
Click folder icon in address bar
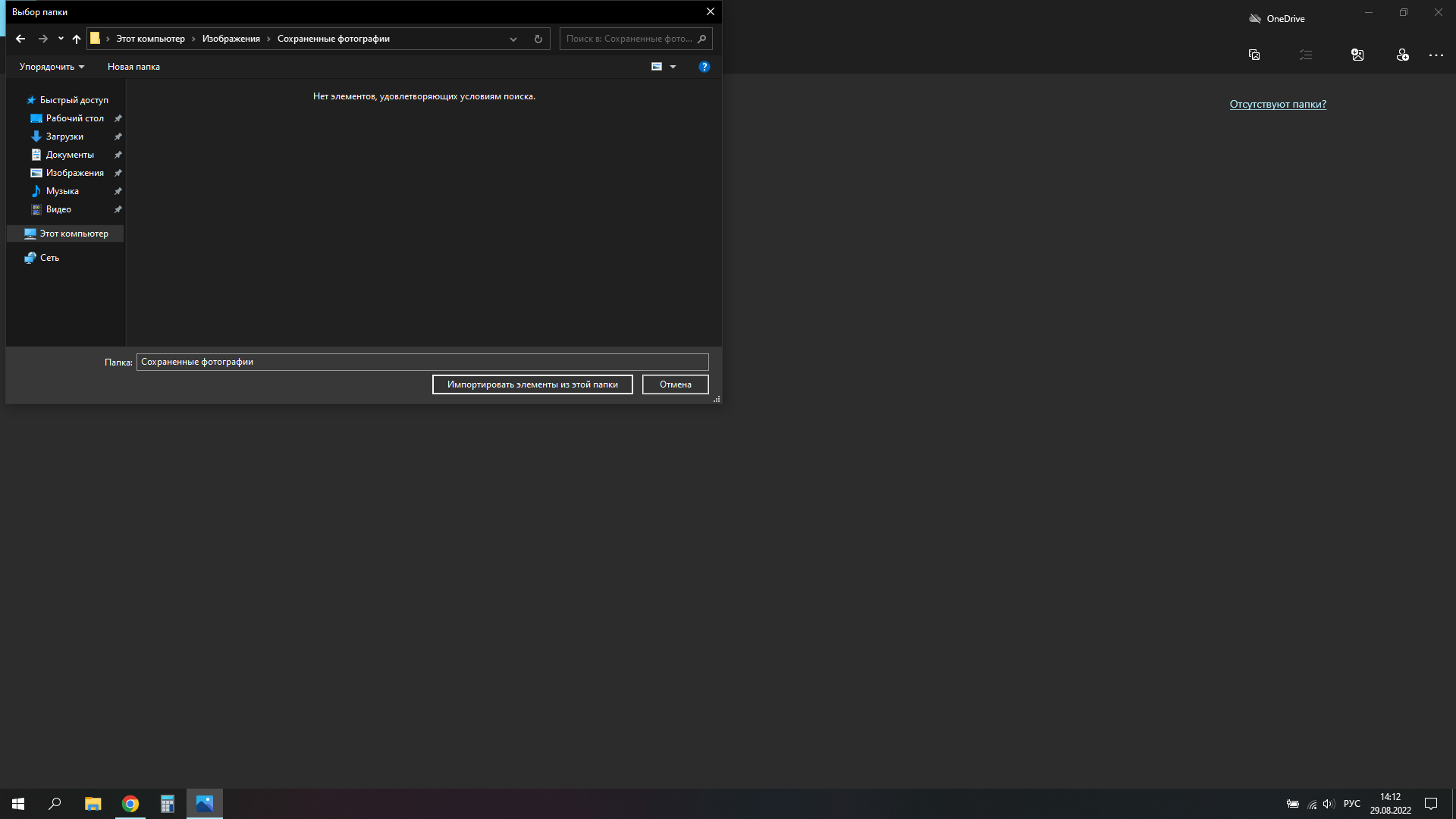coord(95,38)
